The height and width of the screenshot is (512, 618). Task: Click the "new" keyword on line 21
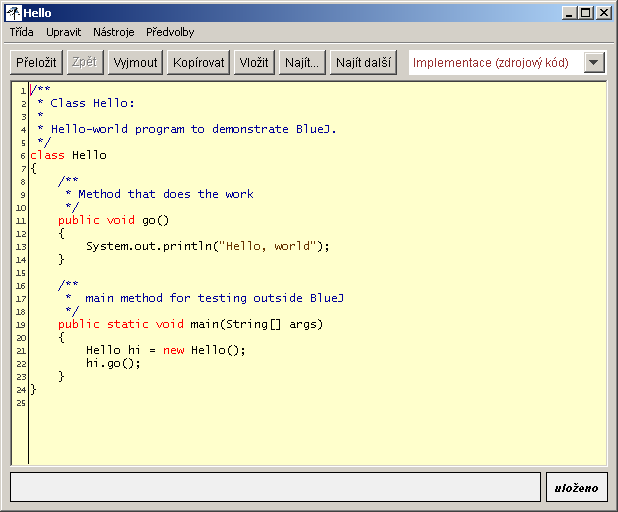point(173,350)
